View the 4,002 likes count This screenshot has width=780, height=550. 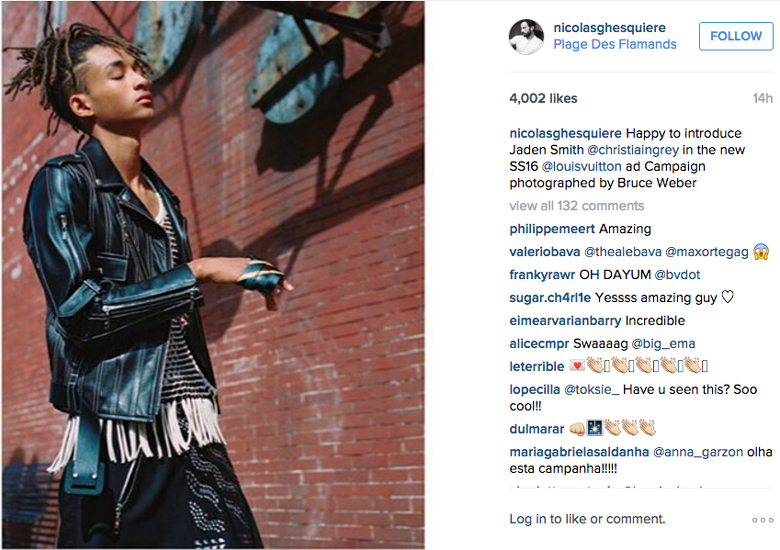coord(543,98)
